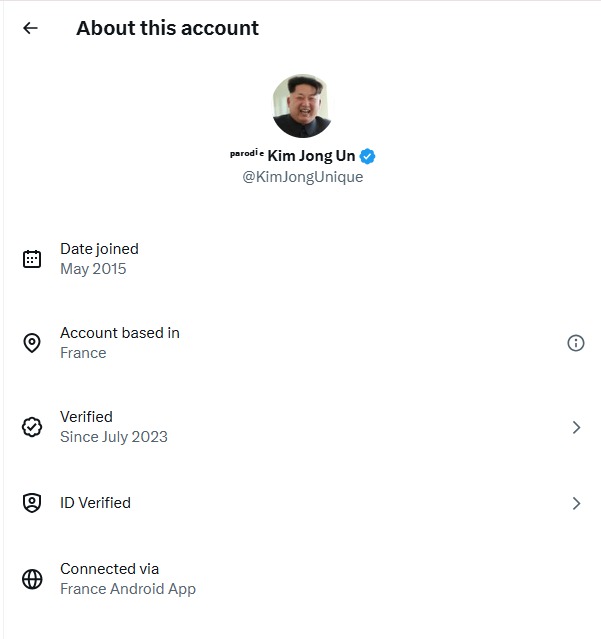Screen dimensions: 601x639
Task: Click the verified badge icon in the list
Action: (32, 427)
